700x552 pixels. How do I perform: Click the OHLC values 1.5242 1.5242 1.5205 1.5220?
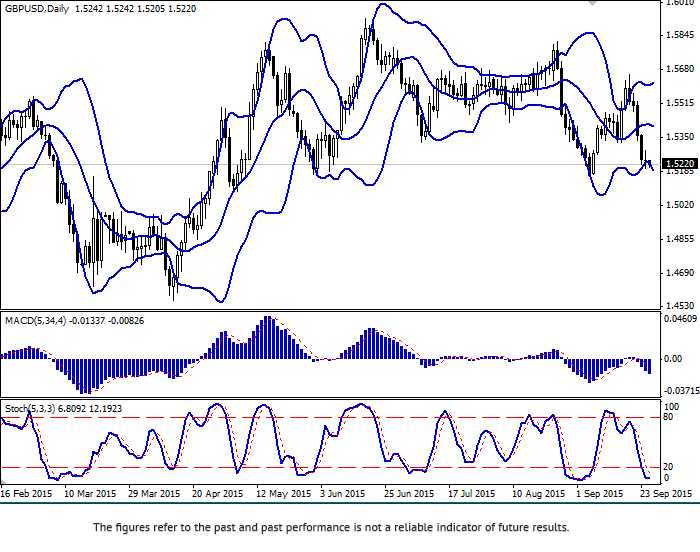tap(135, 9)
